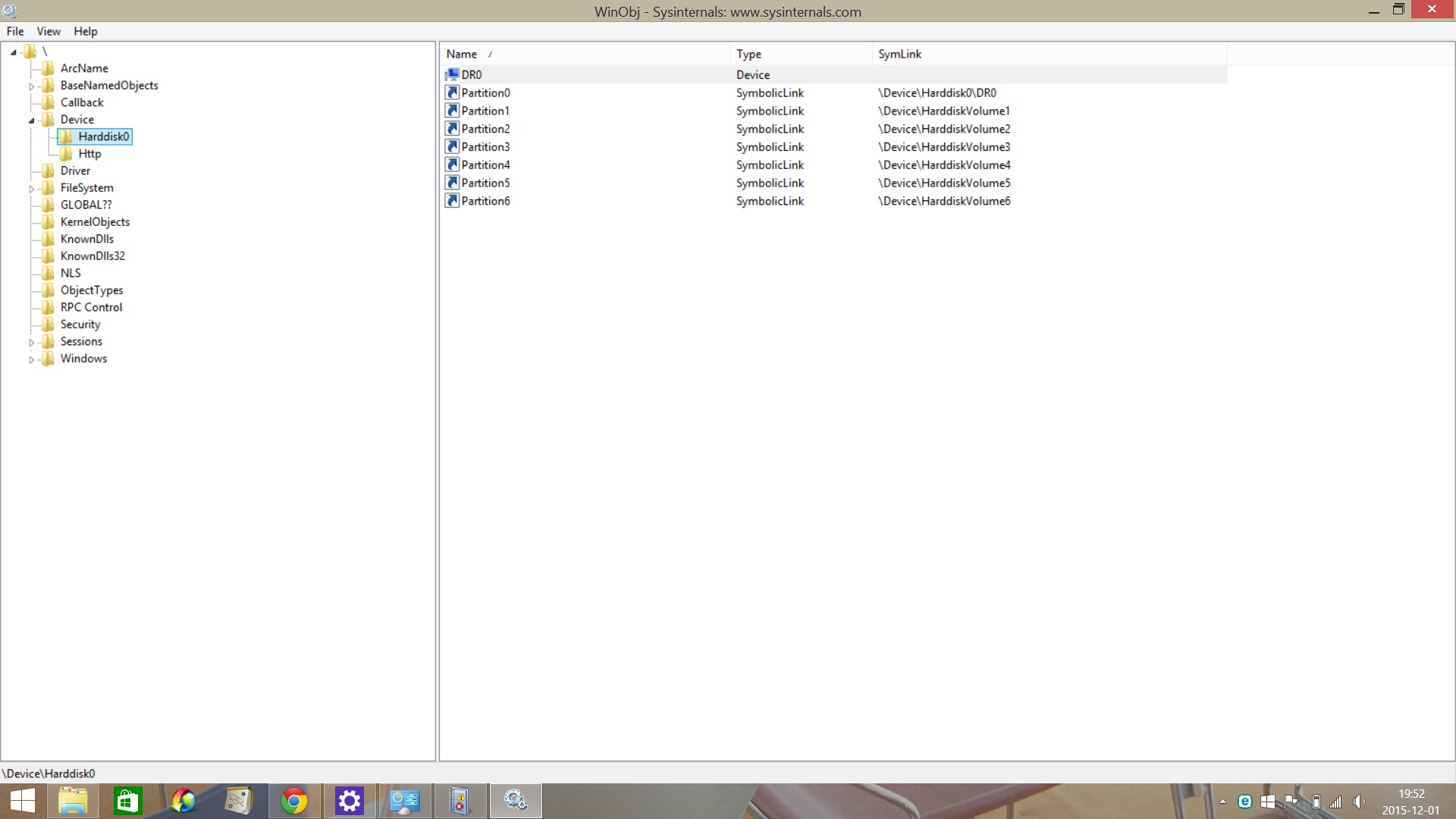Image resolution: width=1456 pixels, height=819 pixels.
Task: Open the Windows Start button
Action: click(23, 801)
